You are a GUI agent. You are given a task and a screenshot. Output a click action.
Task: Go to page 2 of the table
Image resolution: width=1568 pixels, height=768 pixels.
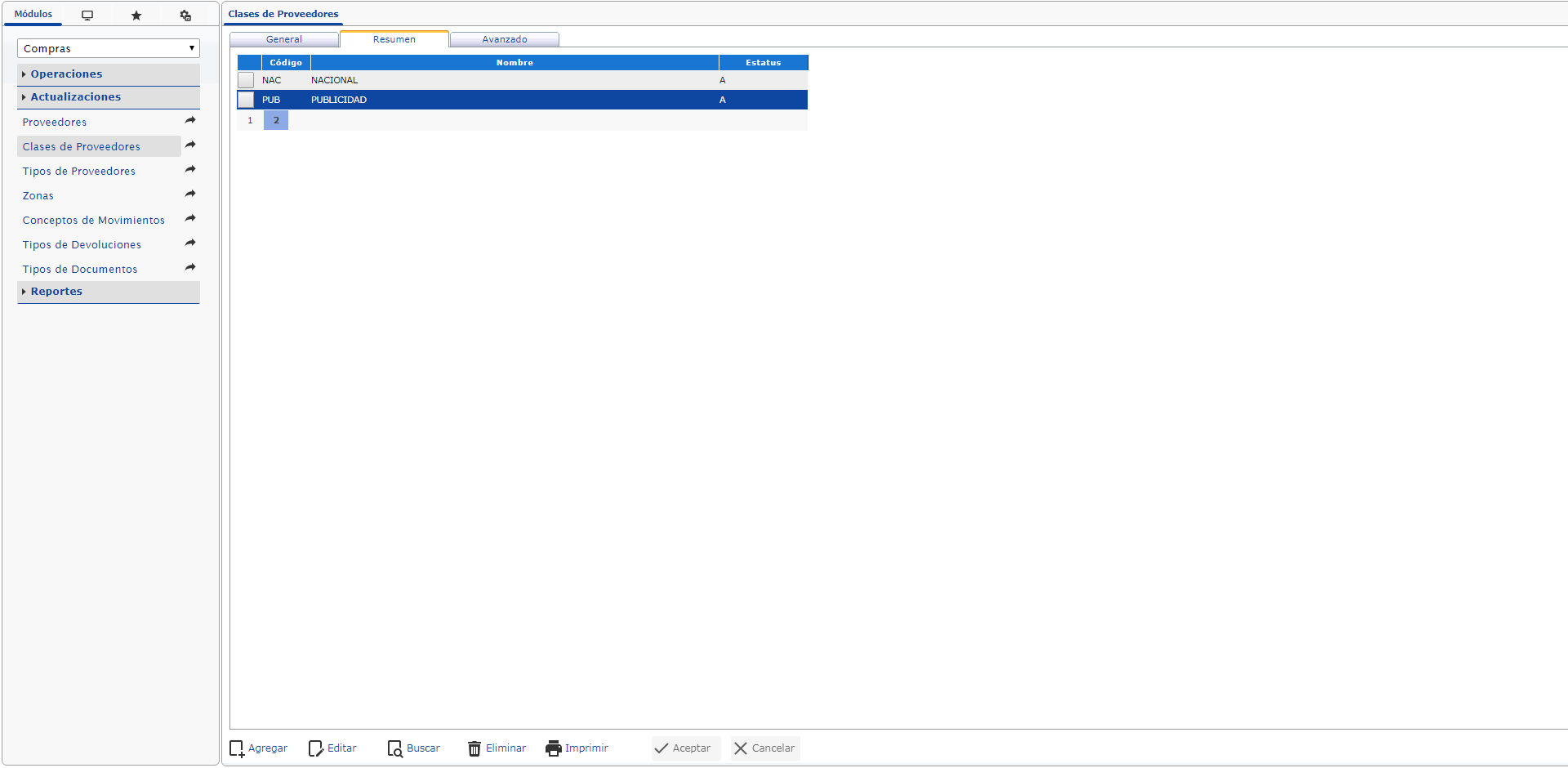[x=276, y=120]
